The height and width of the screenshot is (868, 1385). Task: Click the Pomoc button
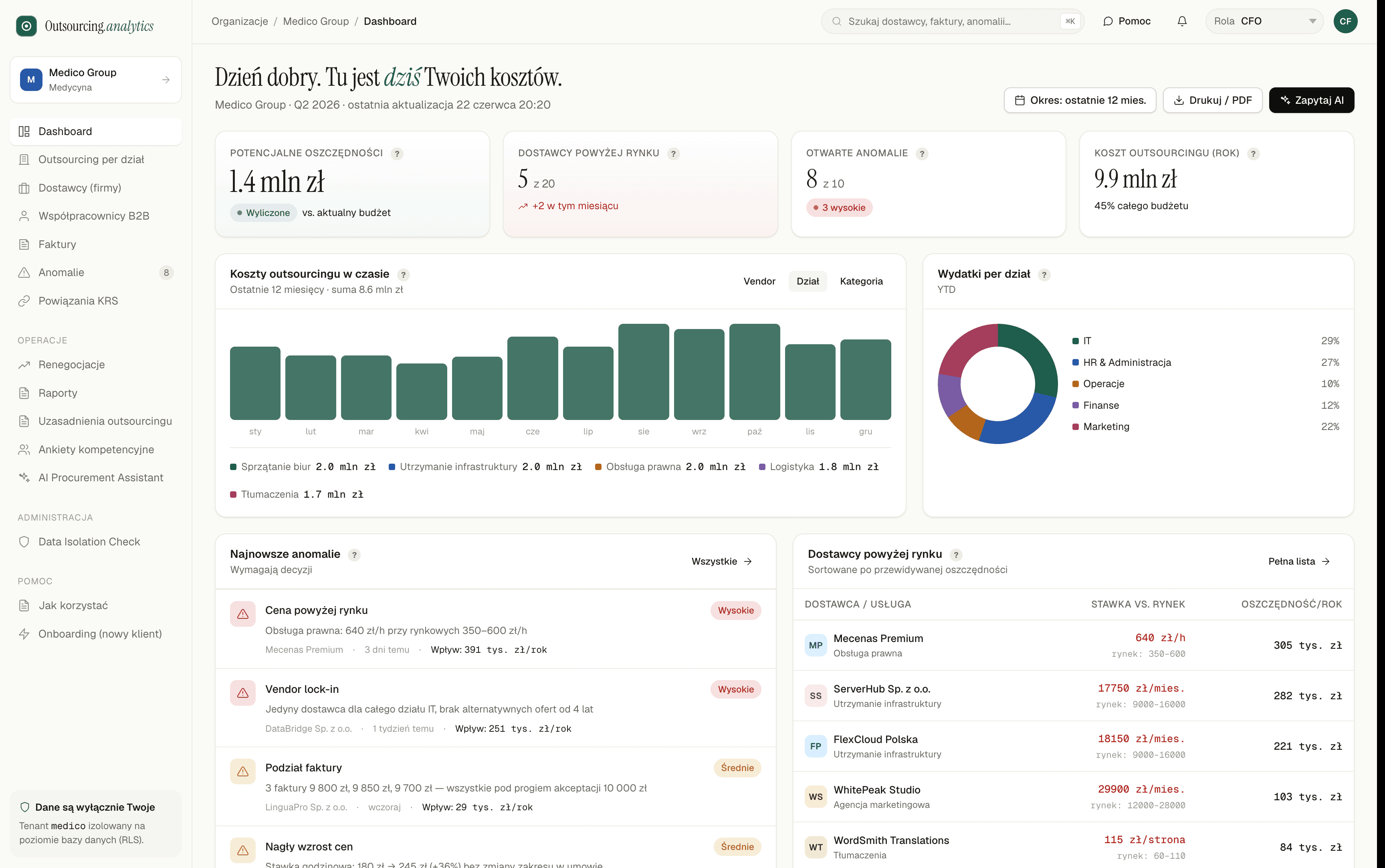(1127, 21)
